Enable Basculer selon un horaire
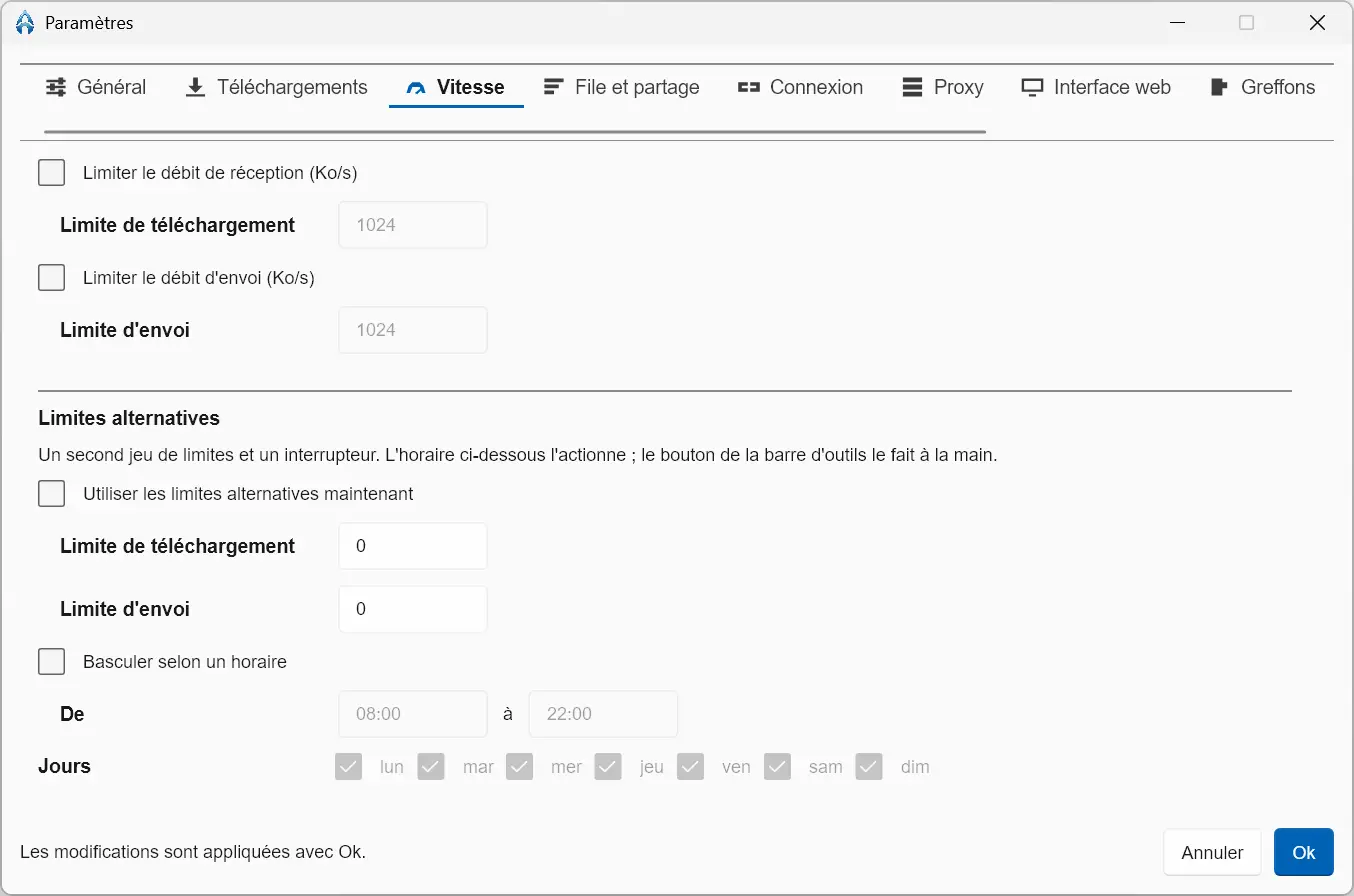Viewport: 1354px width, 896px height. [51, 662]
